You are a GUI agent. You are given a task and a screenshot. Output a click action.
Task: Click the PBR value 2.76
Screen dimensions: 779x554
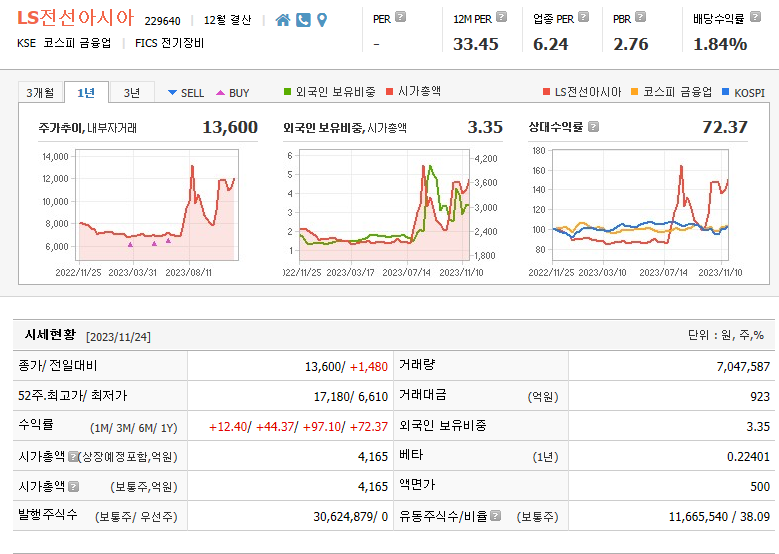(x=631, y=44)
